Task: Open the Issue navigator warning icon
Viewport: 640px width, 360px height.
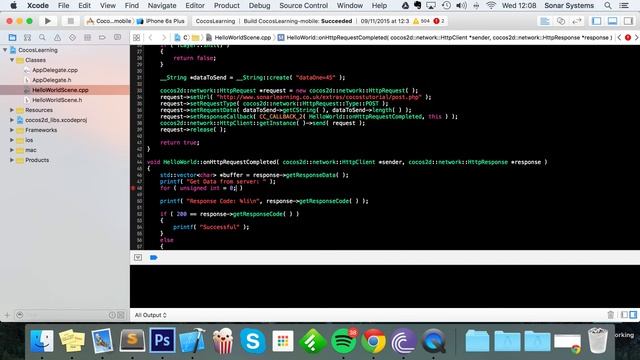Action: pos(57,38)
